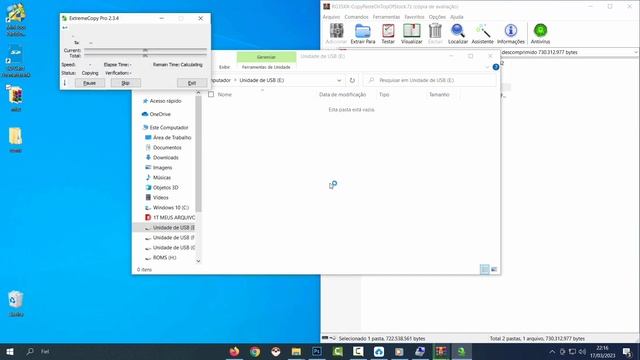Open the Opções menu in WinRAR

[437, 17]
